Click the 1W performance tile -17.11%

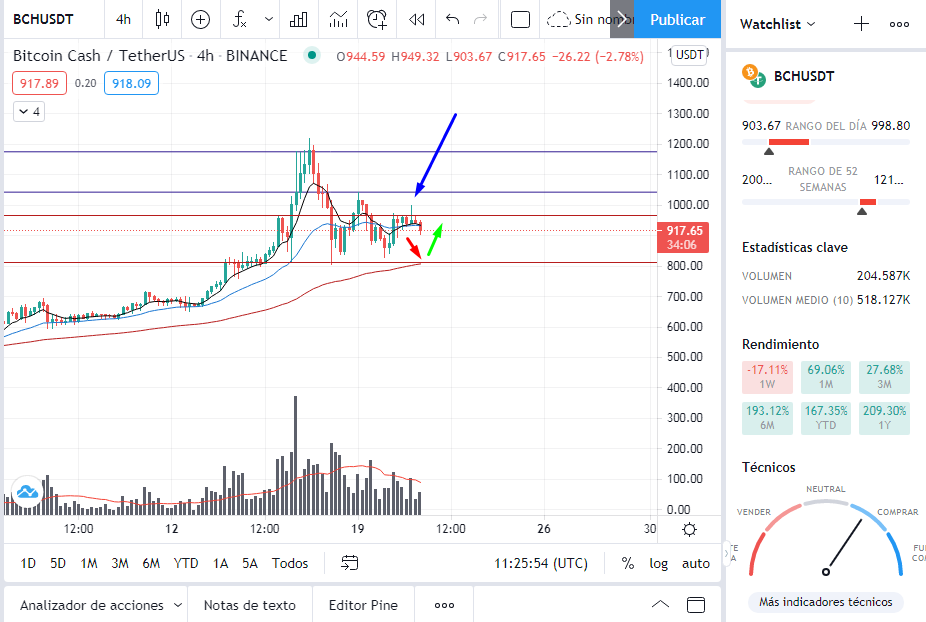(x=767, y=377)
